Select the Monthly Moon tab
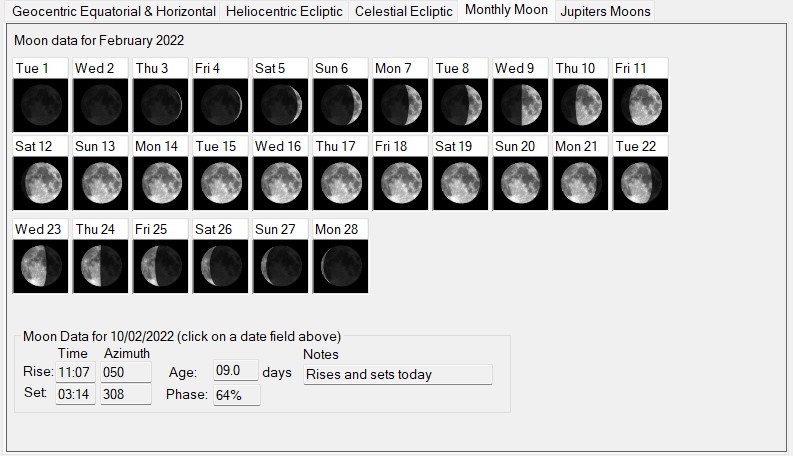Screen dimensions: 793x456 (506, 10)
